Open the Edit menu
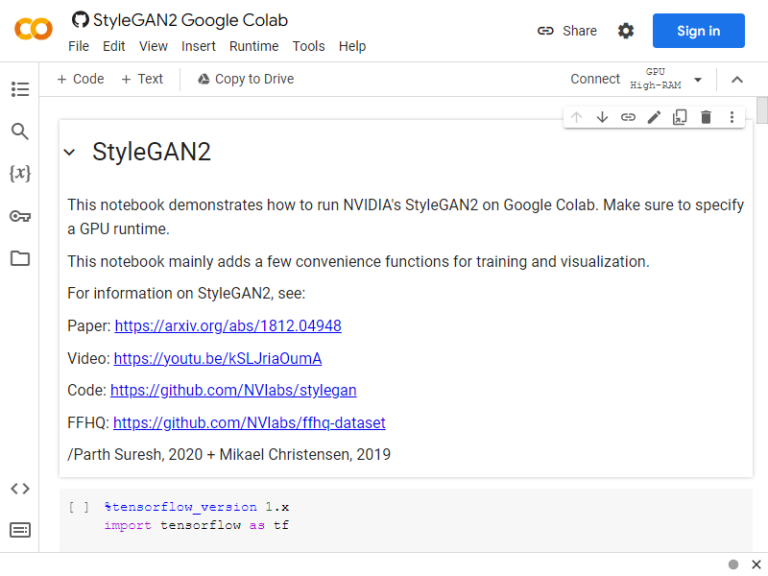This screenshot has width=768, height=576. point(114,46)
